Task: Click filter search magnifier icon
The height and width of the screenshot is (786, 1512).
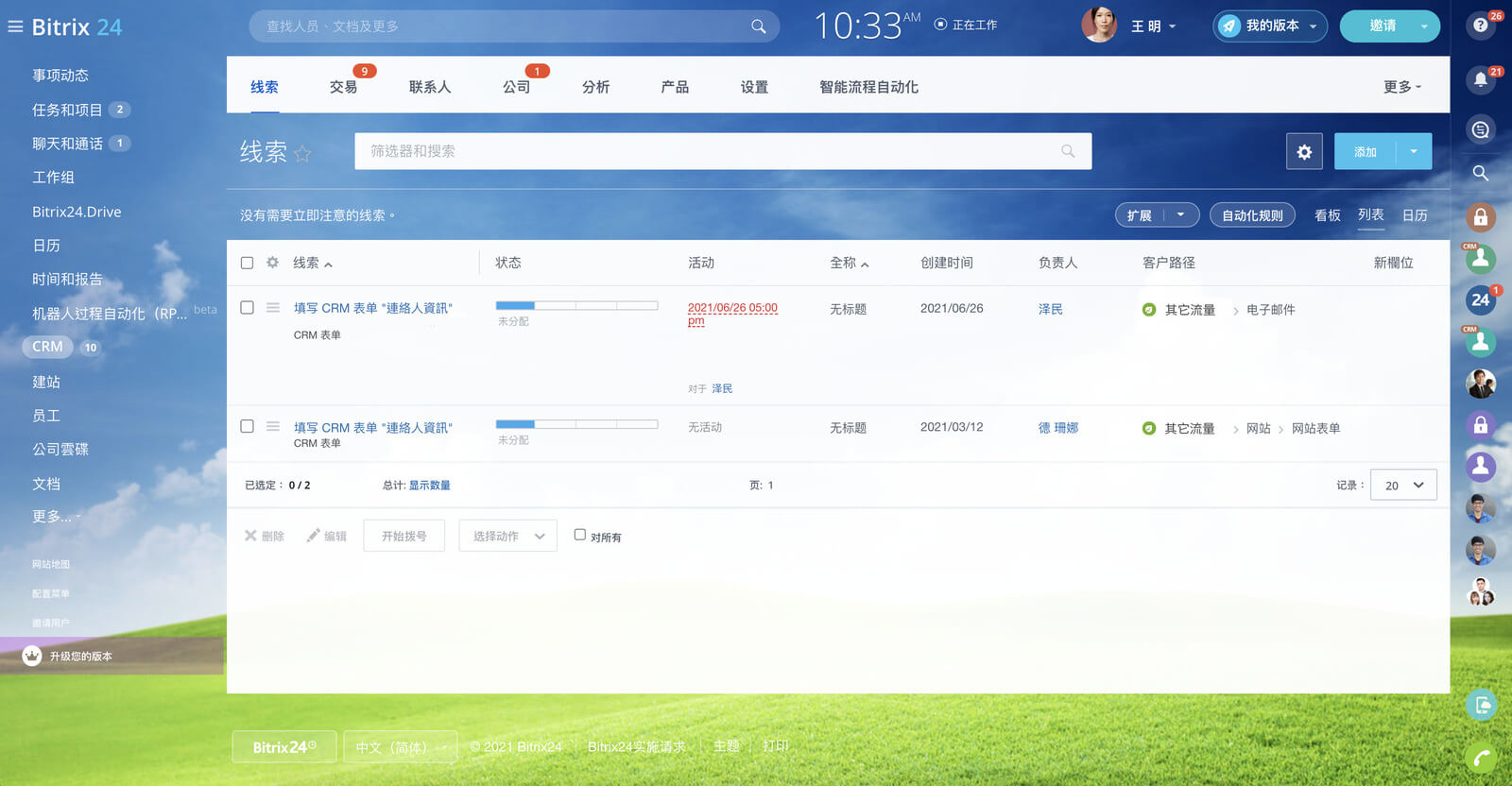Action: (1068, 151)
